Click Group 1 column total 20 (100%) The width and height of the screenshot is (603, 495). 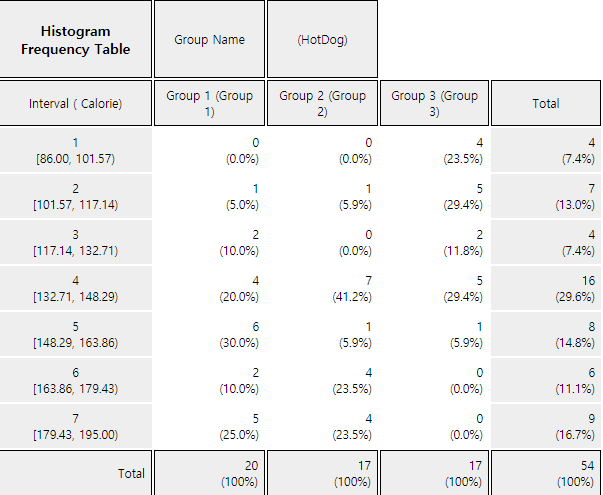click(x=209, y=473)
